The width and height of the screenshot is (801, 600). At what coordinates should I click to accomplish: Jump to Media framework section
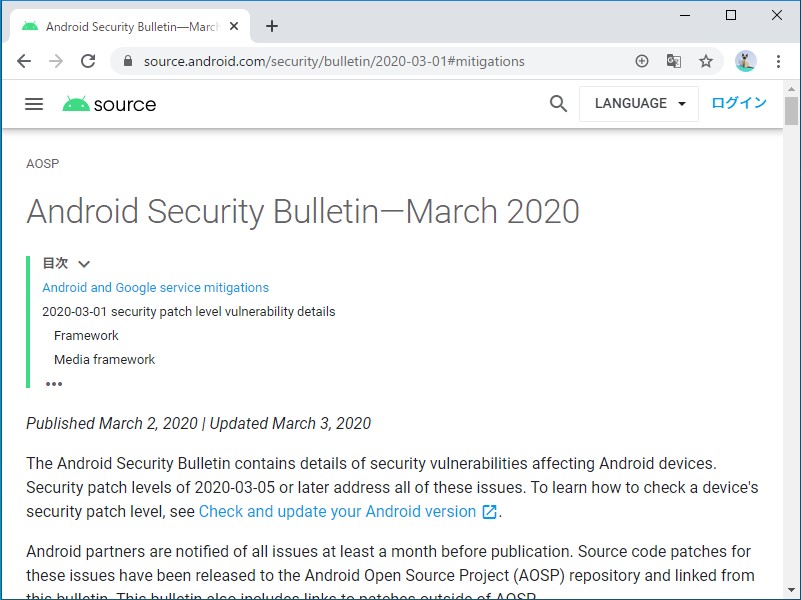click(x=105, y=360)
